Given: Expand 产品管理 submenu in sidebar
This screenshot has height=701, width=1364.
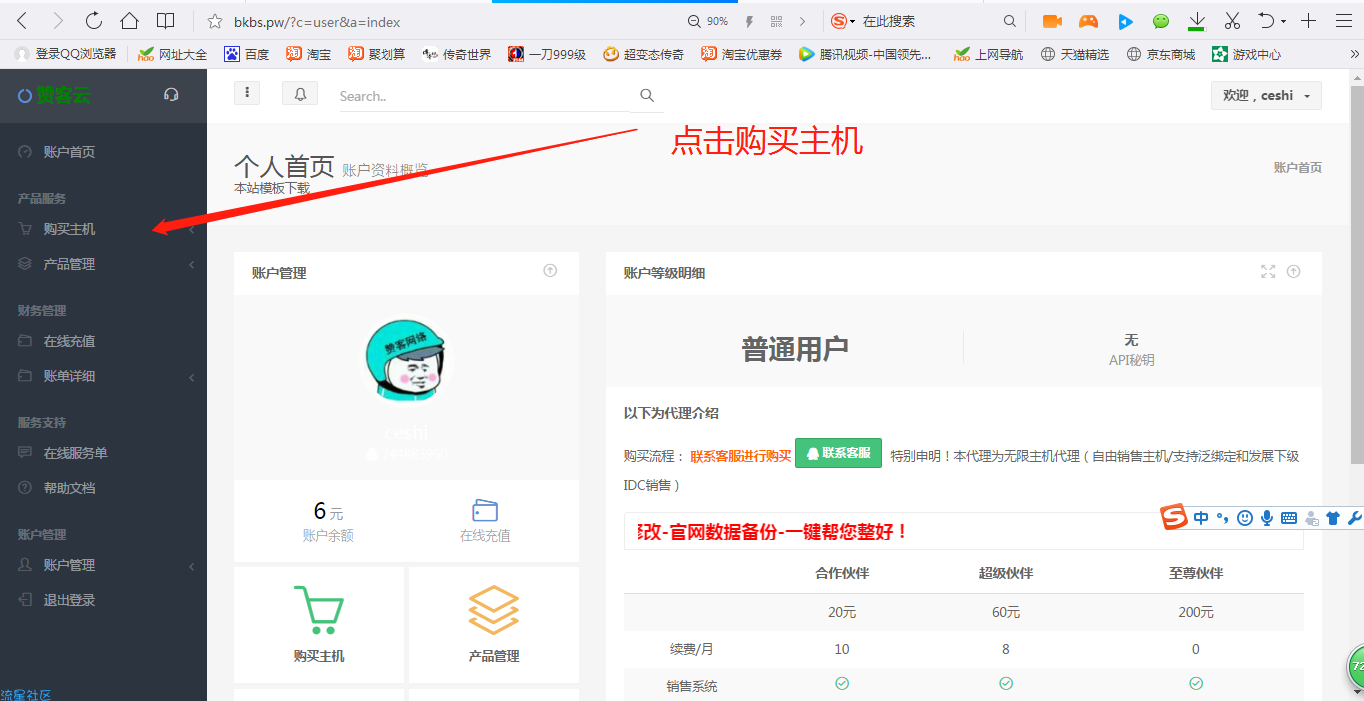Looking at the screenshot, I should tap(191, 265).
